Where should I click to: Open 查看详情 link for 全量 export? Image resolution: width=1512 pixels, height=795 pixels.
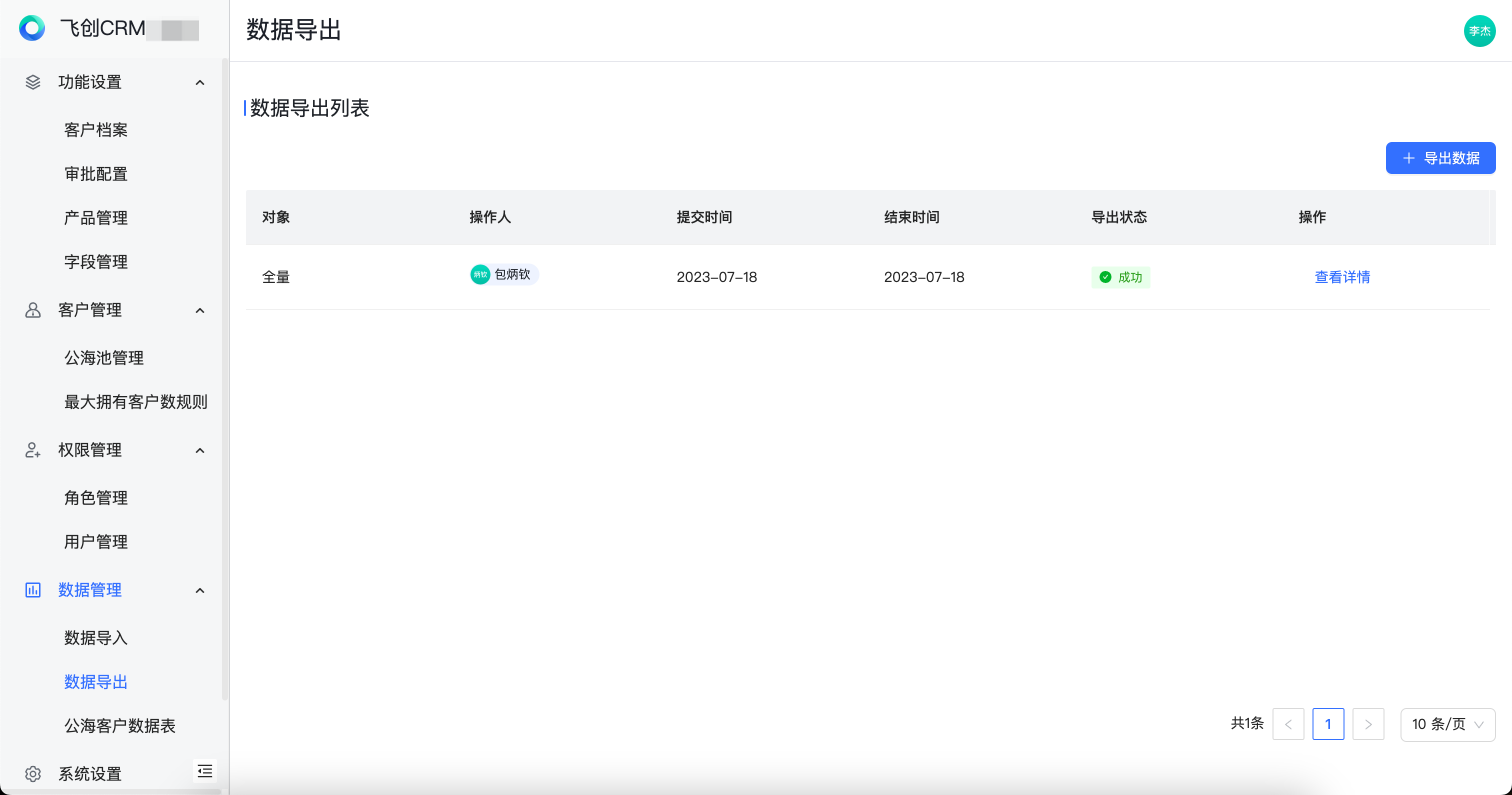point(1342,277)
